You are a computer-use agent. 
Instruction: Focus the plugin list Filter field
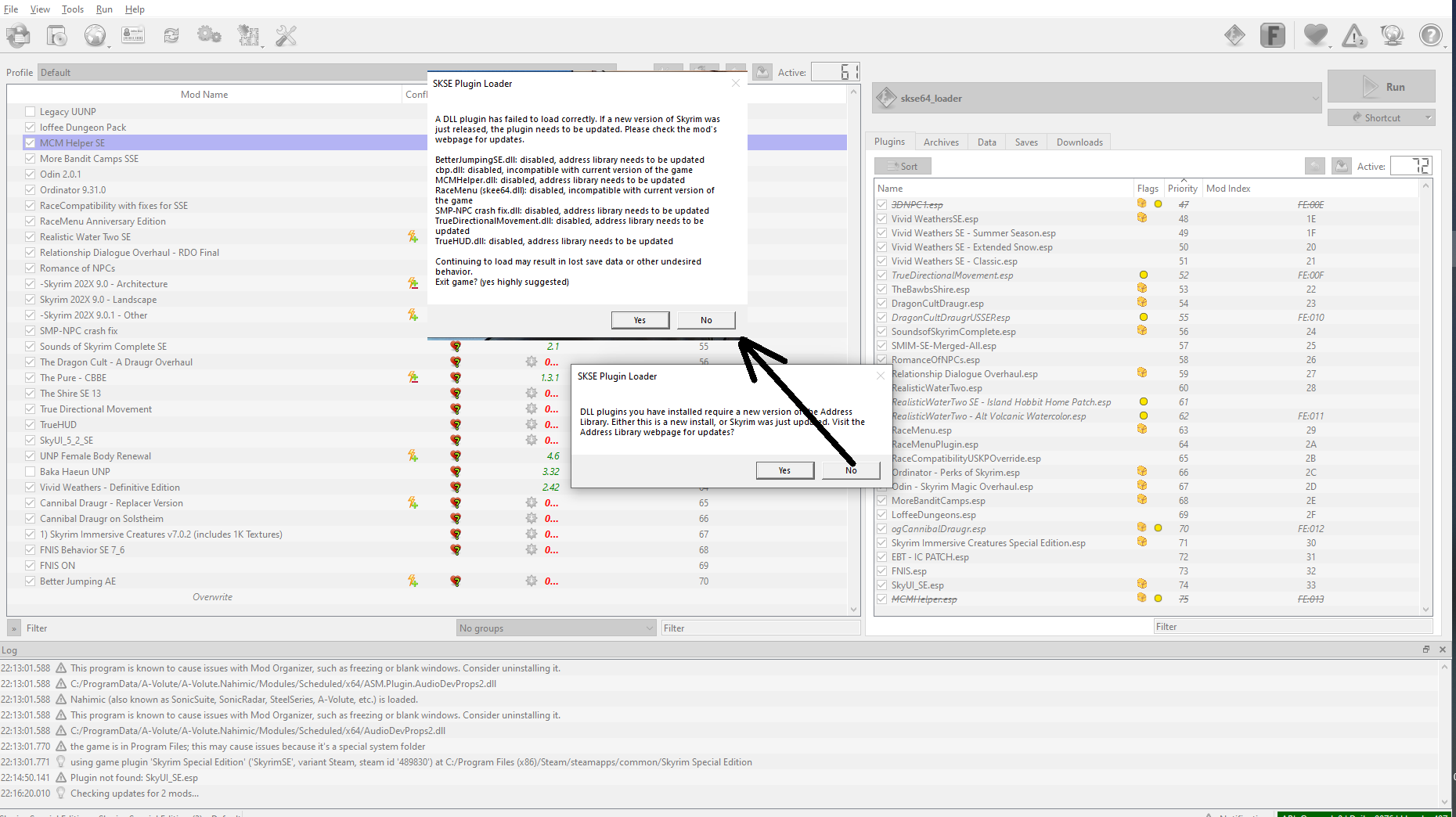[1293, 626]
